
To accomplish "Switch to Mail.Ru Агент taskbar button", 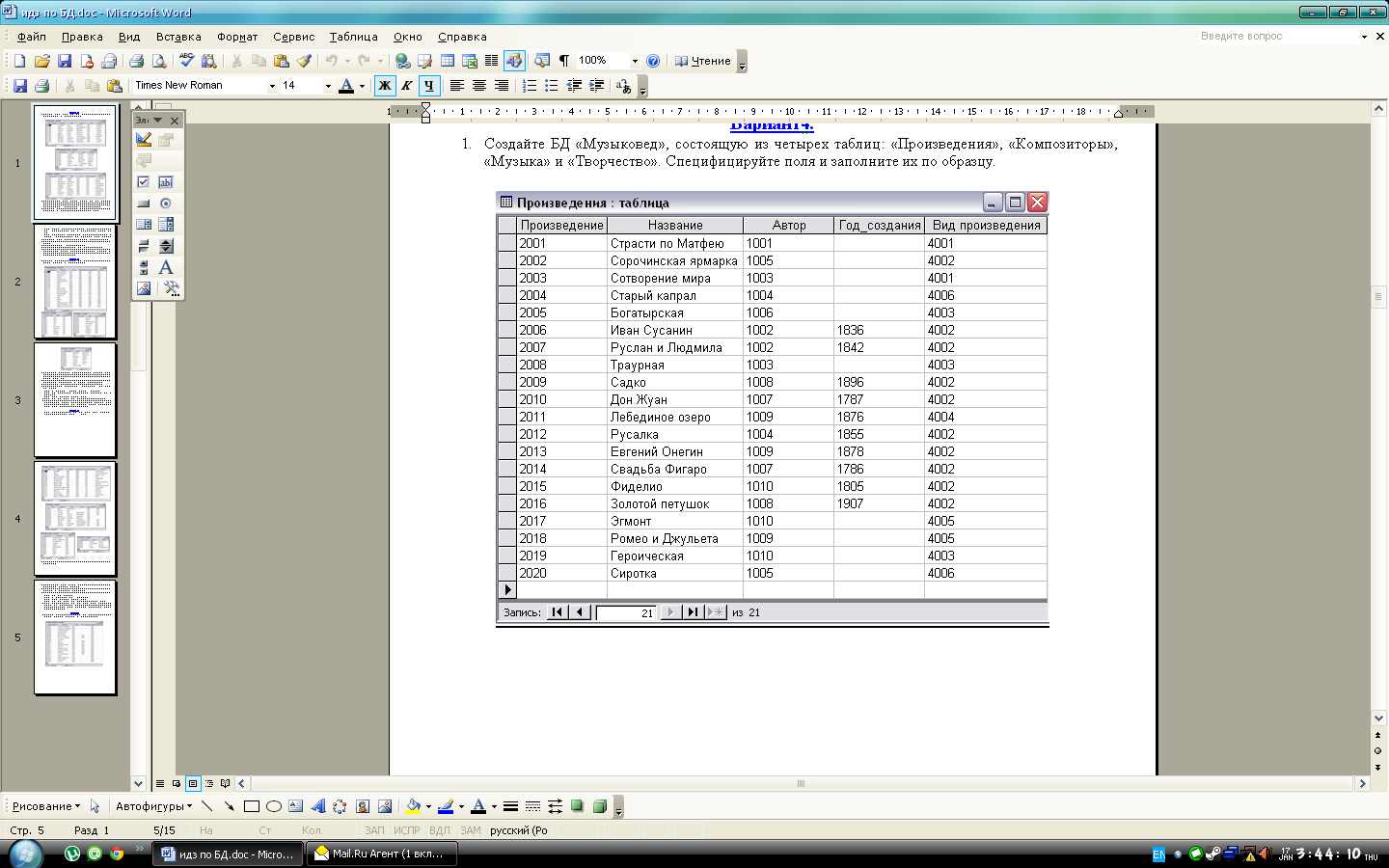I will (381, 854).
